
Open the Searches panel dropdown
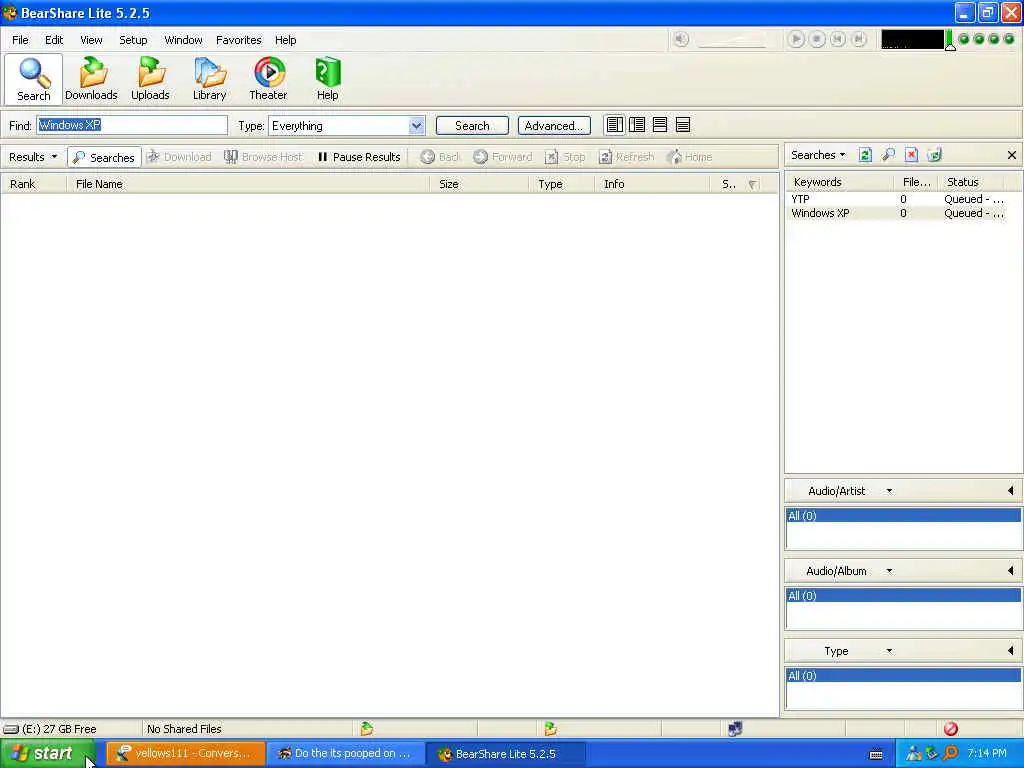click(x=818, y=155)
